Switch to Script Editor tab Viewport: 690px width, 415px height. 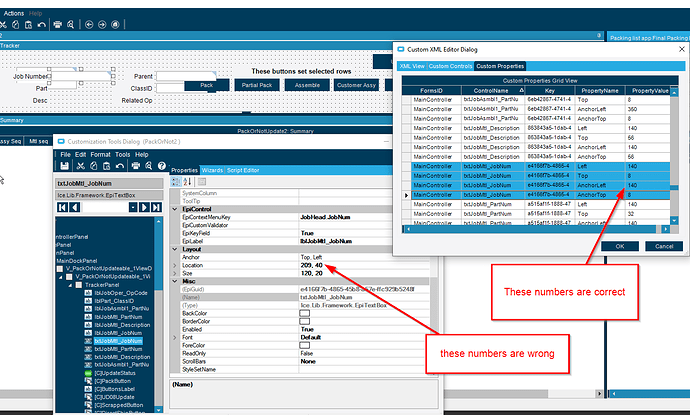coord(243,170)
